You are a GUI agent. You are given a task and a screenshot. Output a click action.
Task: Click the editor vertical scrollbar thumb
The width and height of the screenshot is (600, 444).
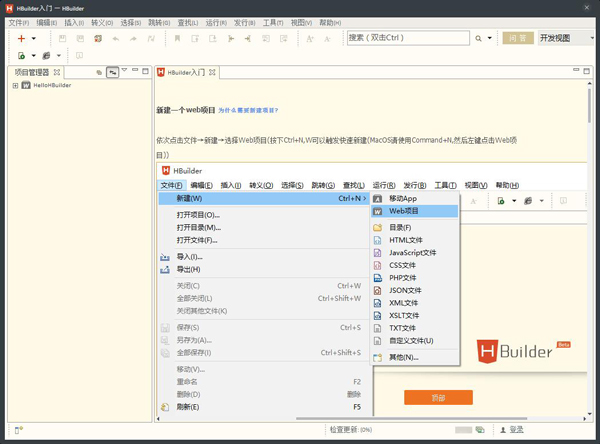tap(589, 106)
